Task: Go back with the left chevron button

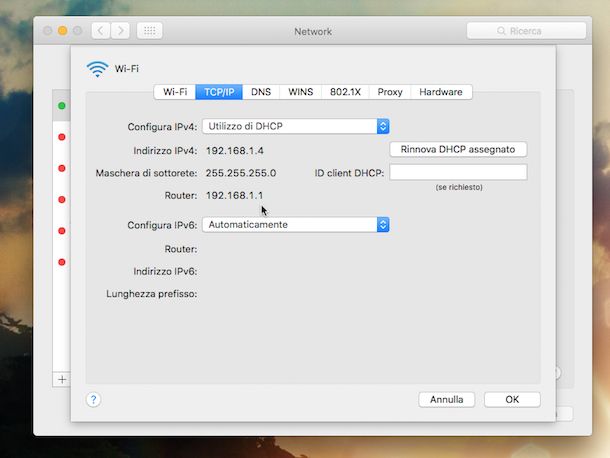Action: tap(101, 30)
